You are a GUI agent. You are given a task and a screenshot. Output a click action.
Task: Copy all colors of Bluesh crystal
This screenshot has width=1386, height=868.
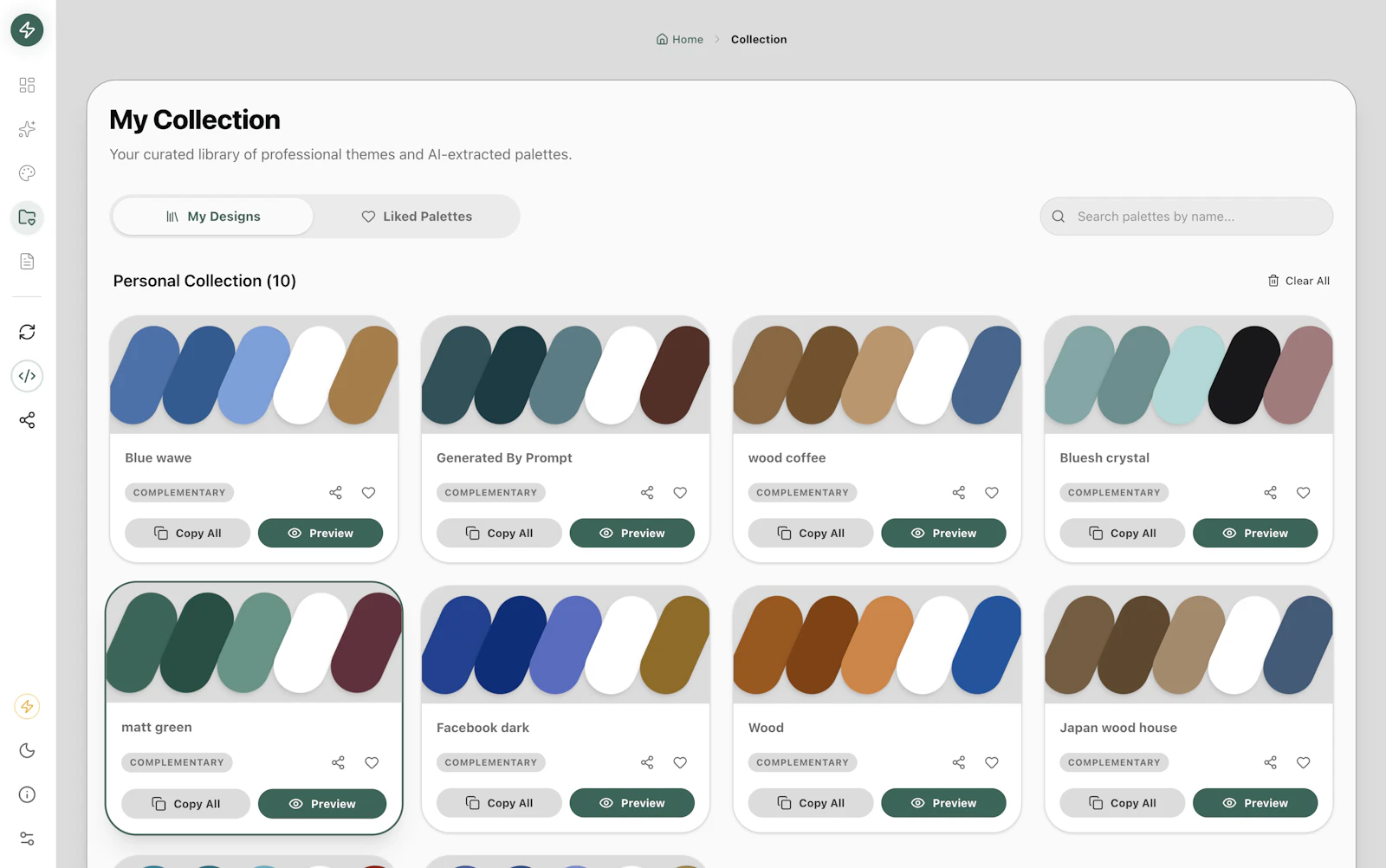[1123, 534]
